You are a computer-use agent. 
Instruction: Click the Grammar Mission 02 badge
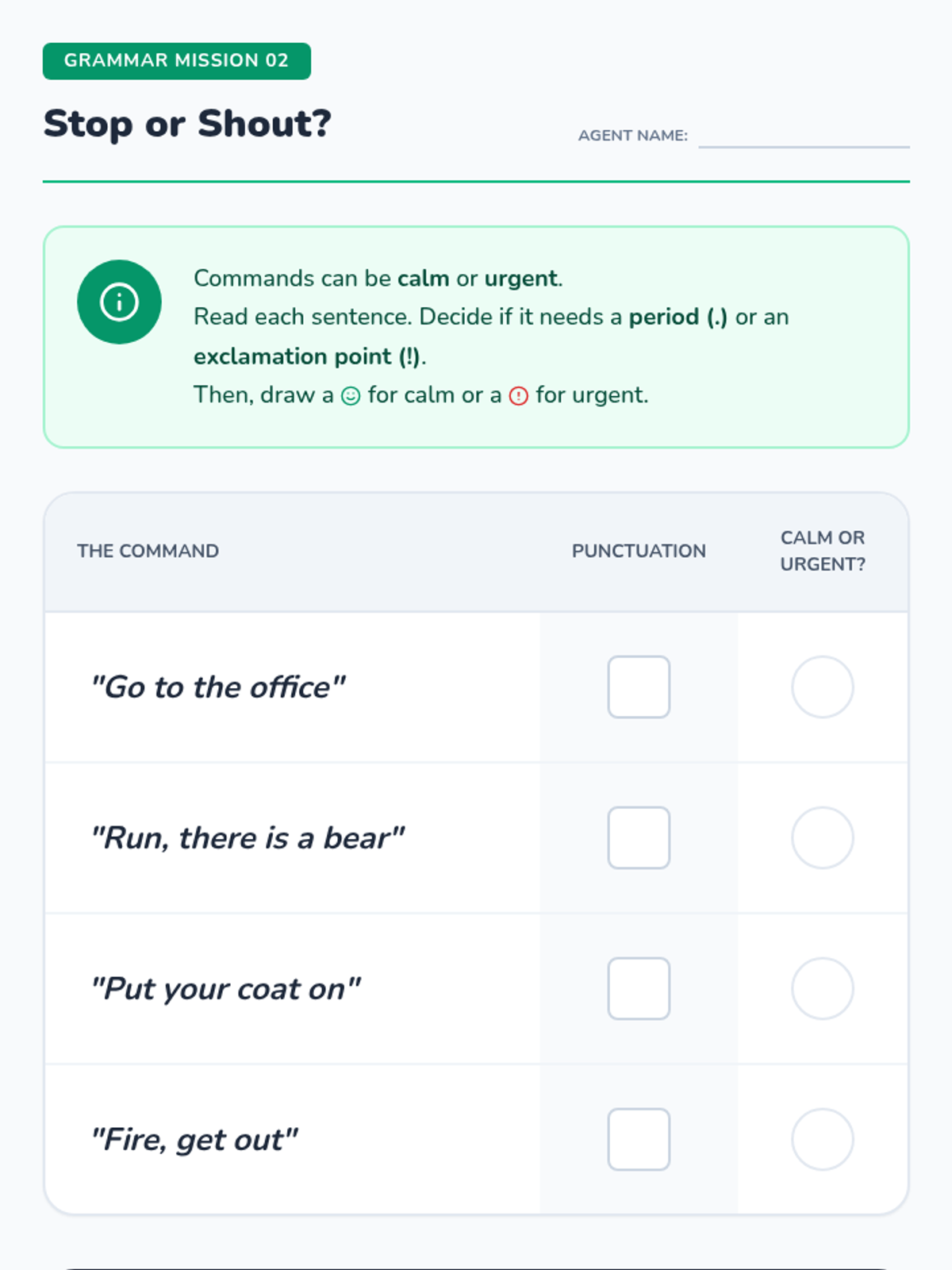(x=176, y=61)
